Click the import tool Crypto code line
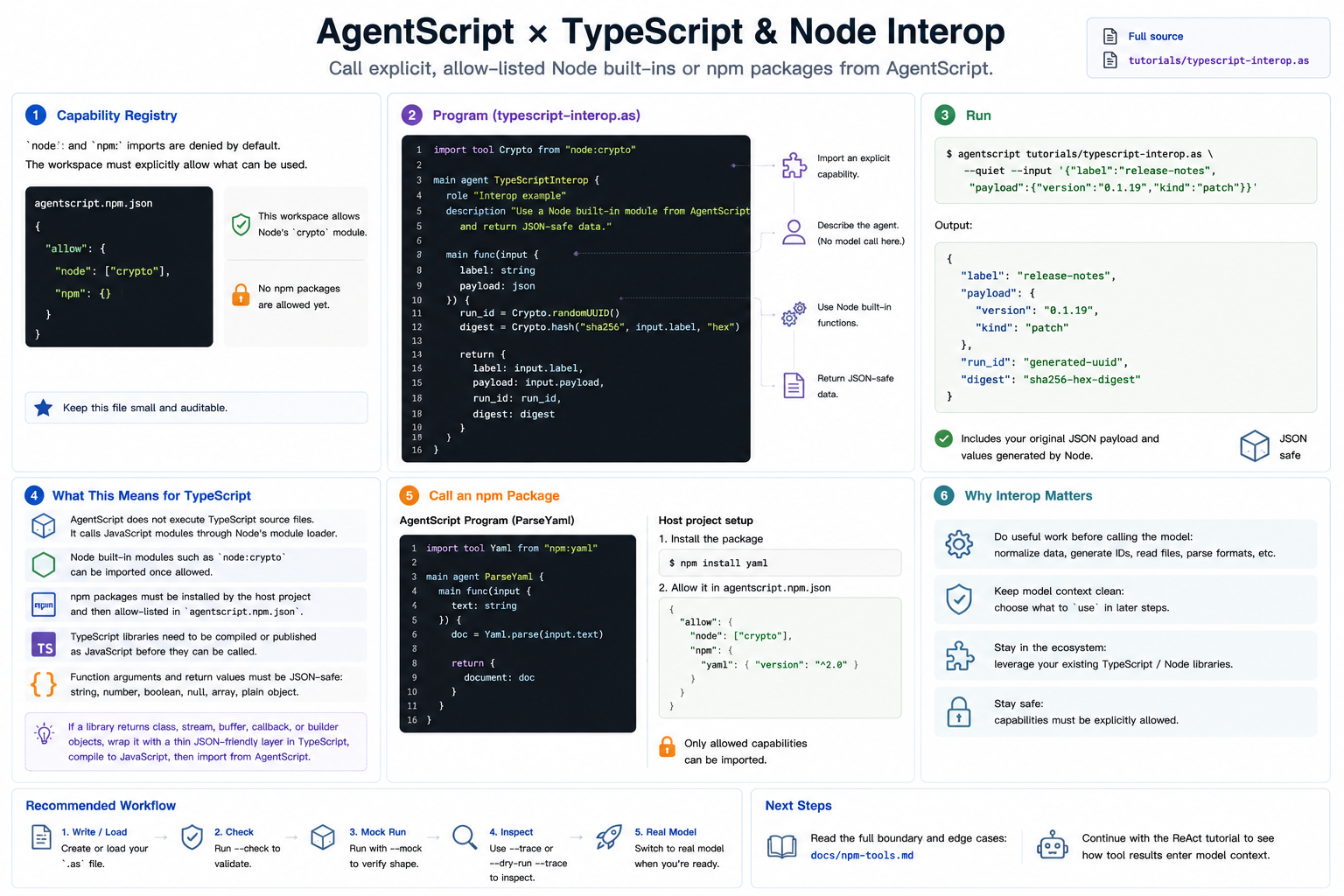The image size is (1344, 896). [535, 150]
